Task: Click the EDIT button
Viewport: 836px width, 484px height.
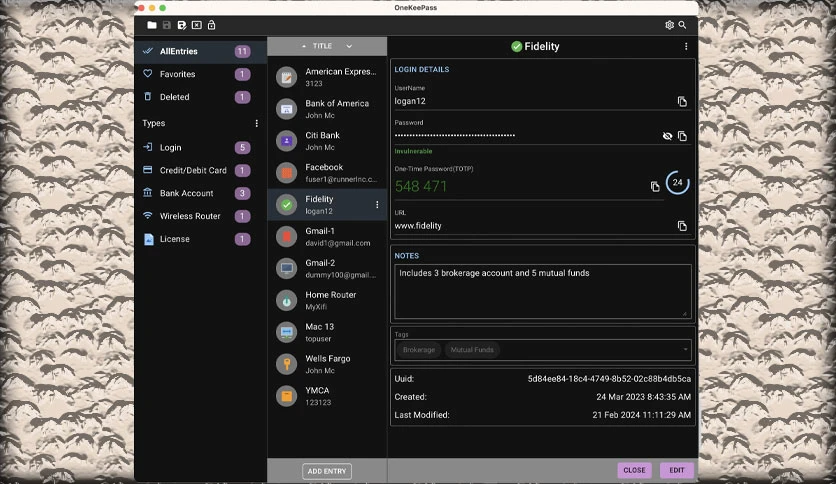Action: coord(677,470)
